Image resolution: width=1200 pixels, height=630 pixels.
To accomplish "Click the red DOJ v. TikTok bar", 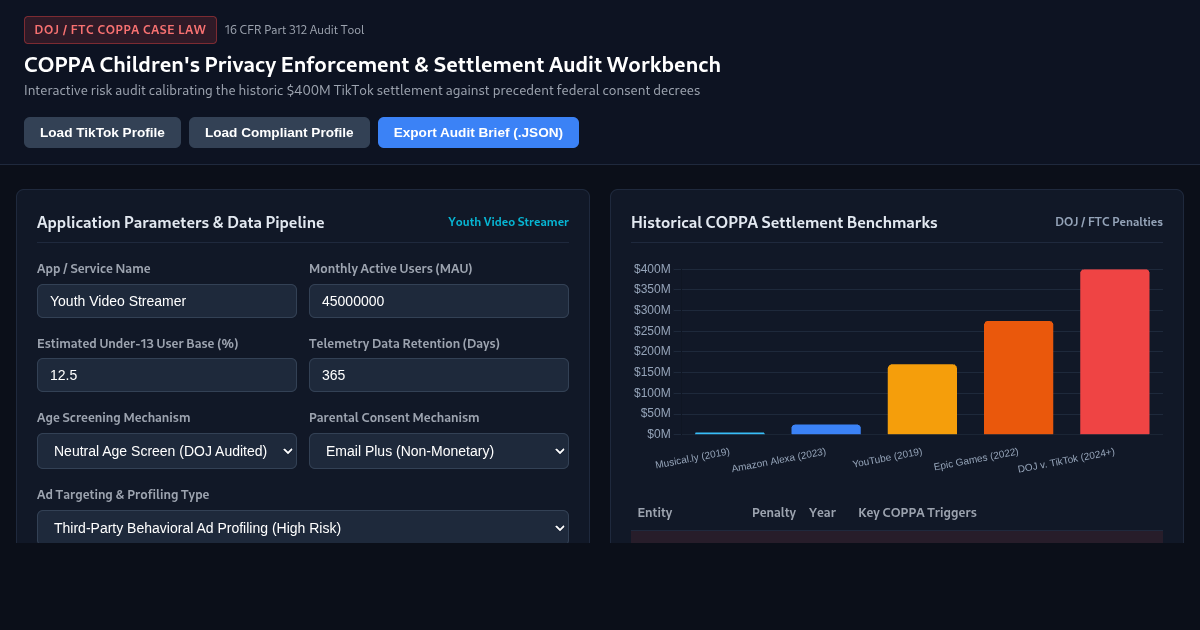I will 1114,352.
